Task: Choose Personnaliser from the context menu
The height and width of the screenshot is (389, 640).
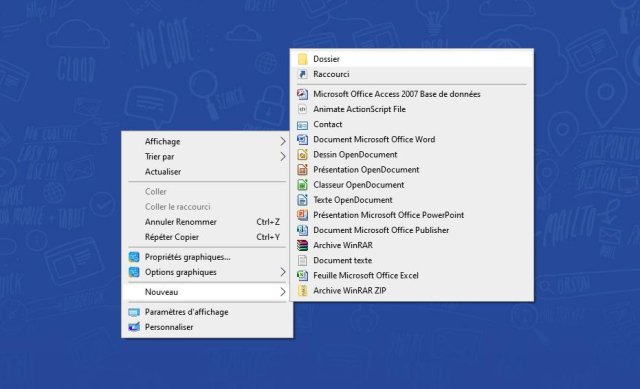Action: point(207,327)
